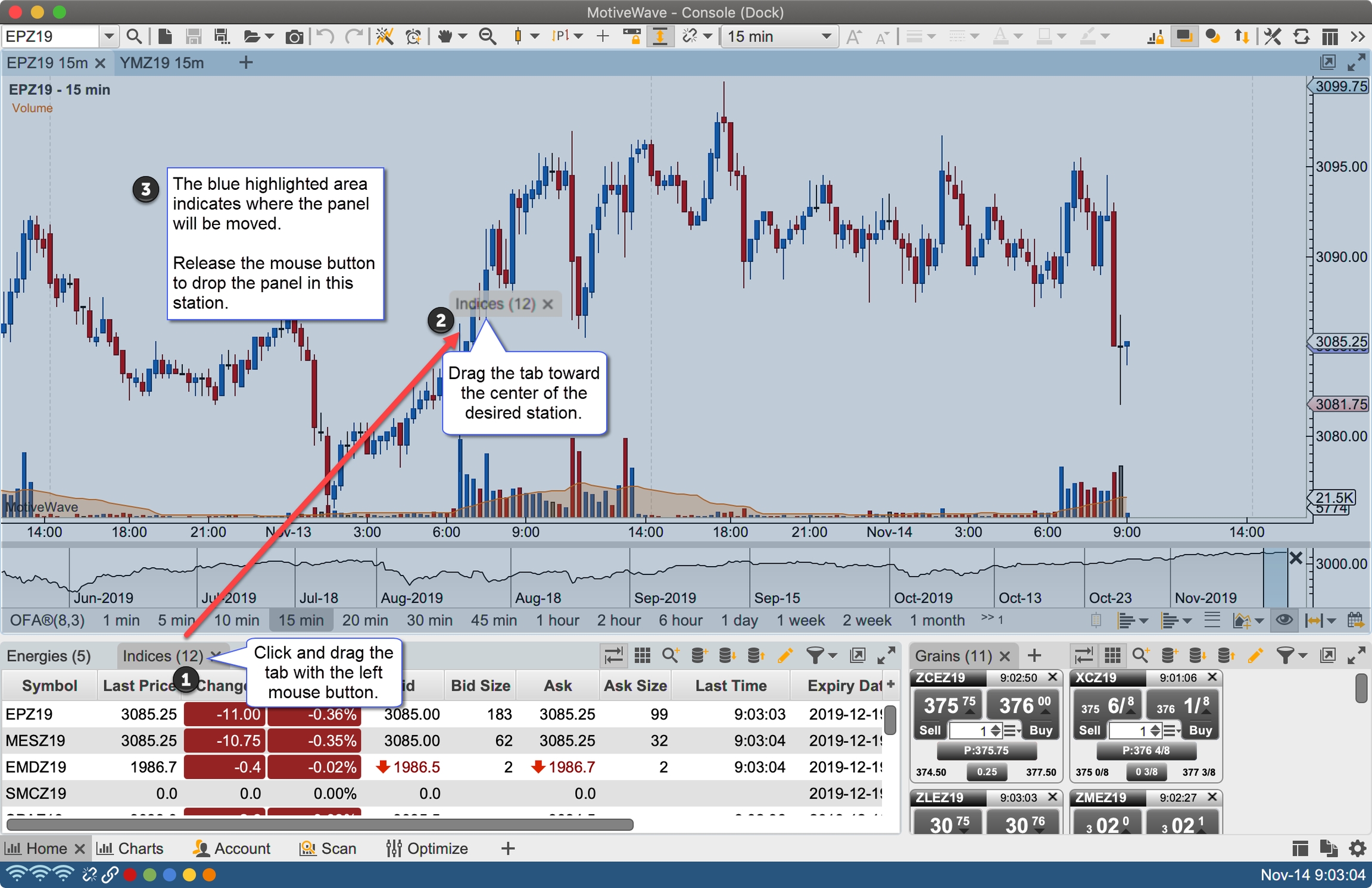Click the undo arrow icon

coord(325,36)
